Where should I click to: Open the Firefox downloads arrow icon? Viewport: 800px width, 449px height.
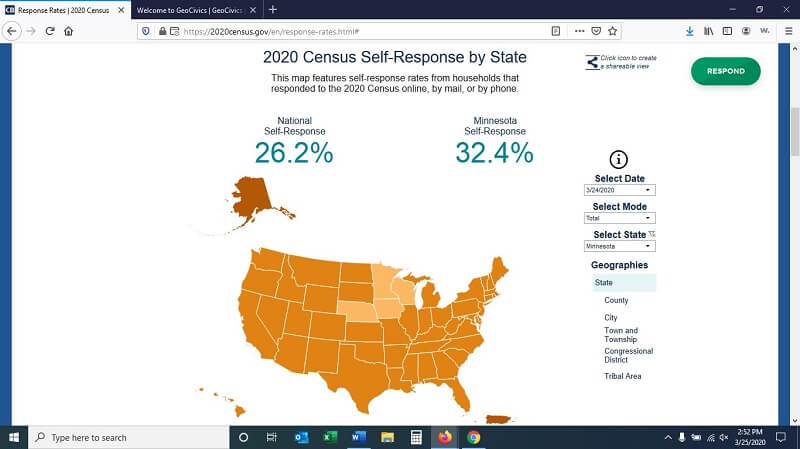(690, 31)
